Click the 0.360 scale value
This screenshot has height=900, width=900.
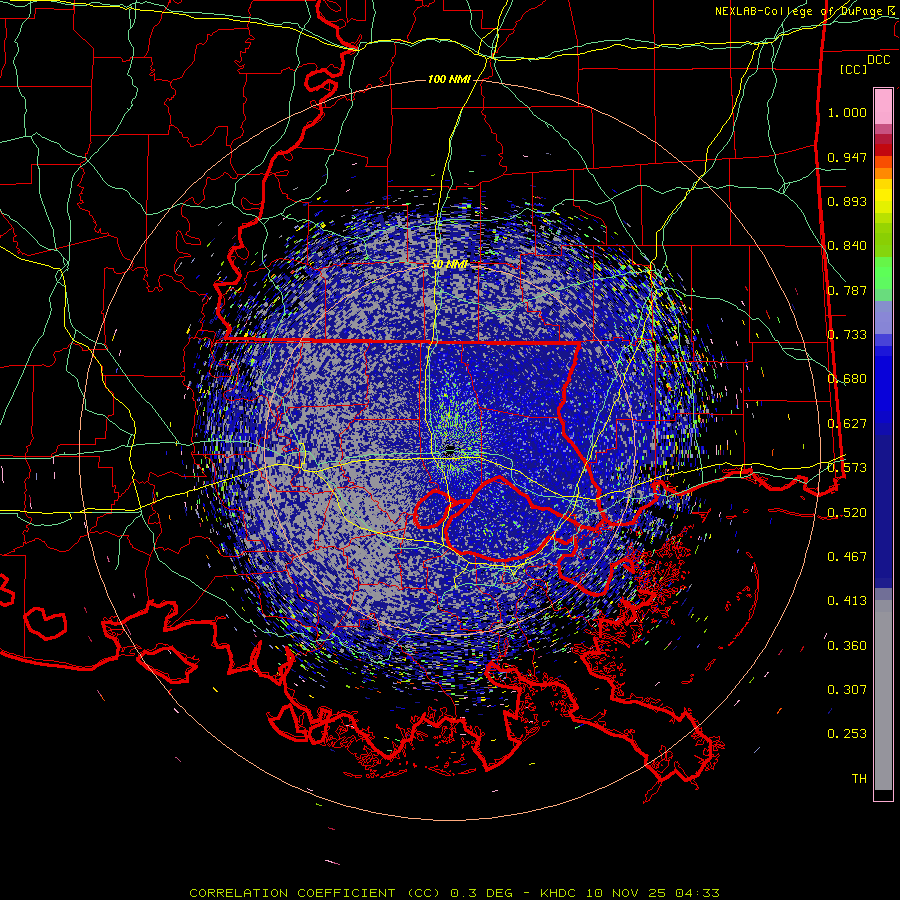point(847,645)
